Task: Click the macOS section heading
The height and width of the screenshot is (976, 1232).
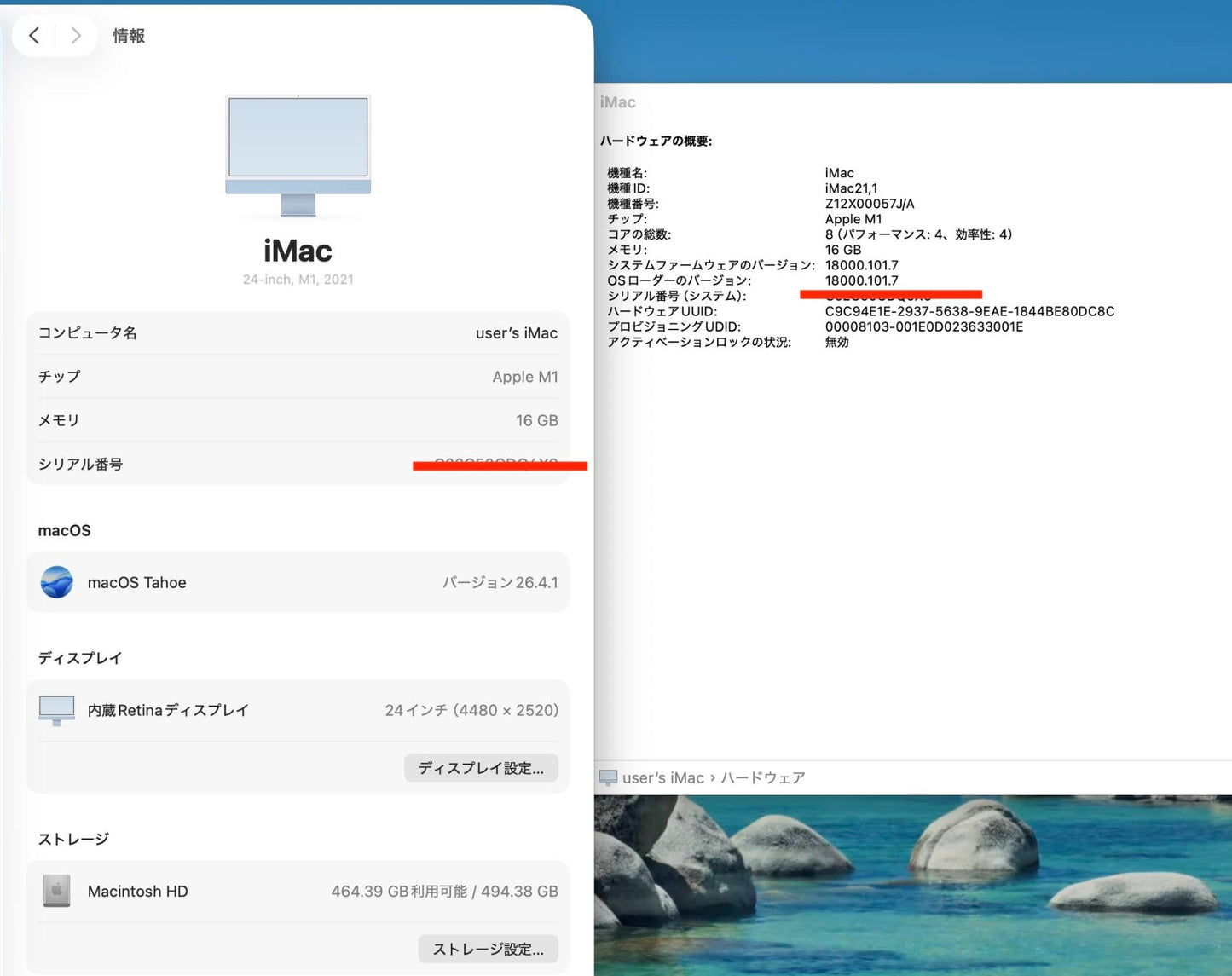Action: pyautogui.click(x=64, y=530)
